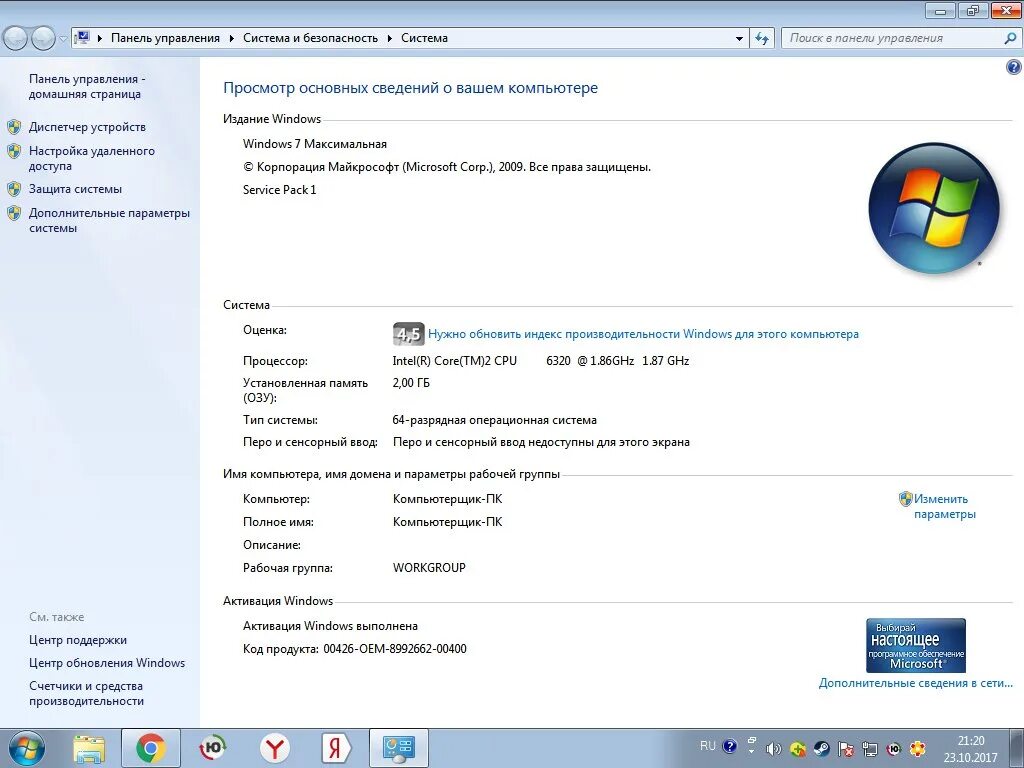This screenshot has width=1024, height=768.
Task: Expand arrow after Панель управления breadcrumb
Action: [232, 39]
